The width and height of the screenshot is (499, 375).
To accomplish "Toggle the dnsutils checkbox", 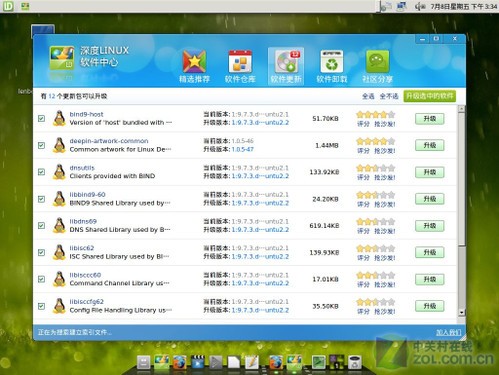I will click(x=41, y=172).
